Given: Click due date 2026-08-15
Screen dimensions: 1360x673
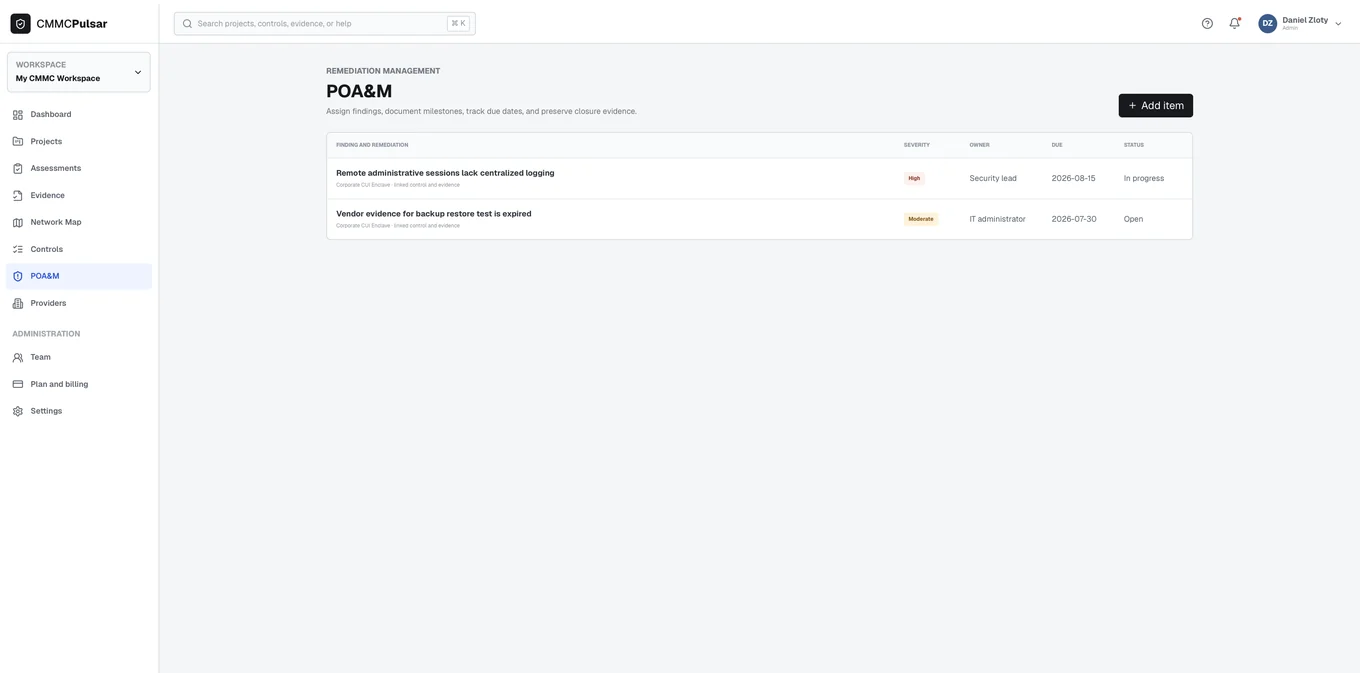Looking at the screenshot, I should 1073,179.
